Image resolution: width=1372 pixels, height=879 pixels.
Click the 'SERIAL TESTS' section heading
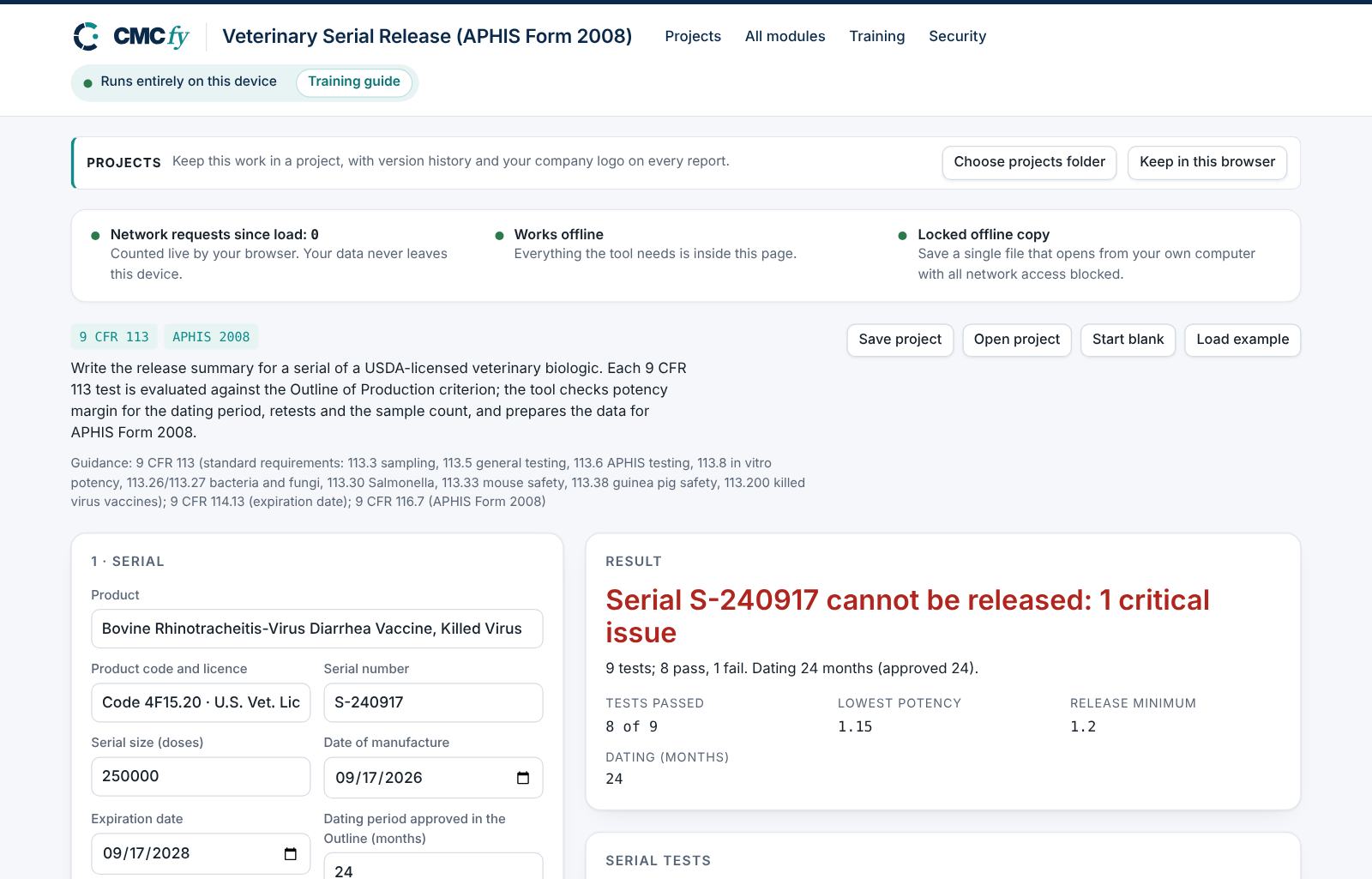(658, 860)
